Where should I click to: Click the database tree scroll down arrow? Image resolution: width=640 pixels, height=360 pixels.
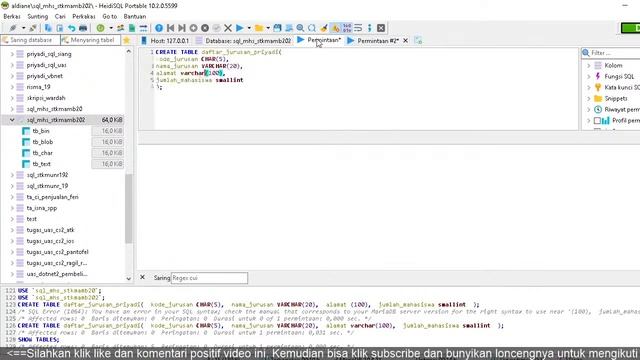[129, 279]
